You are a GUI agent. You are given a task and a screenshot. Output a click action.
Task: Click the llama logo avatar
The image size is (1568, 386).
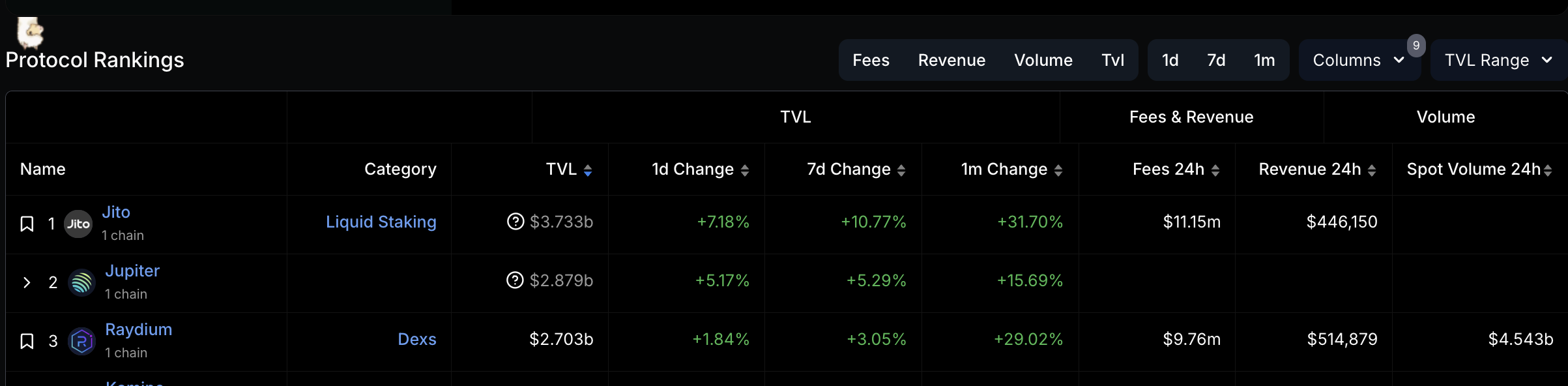[30, 33]
